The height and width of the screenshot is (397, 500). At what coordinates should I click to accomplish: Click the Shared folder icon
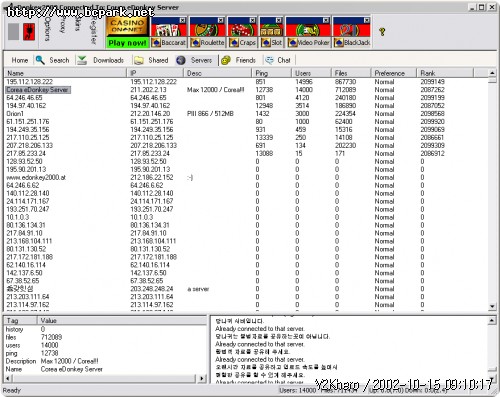point(139,60)
